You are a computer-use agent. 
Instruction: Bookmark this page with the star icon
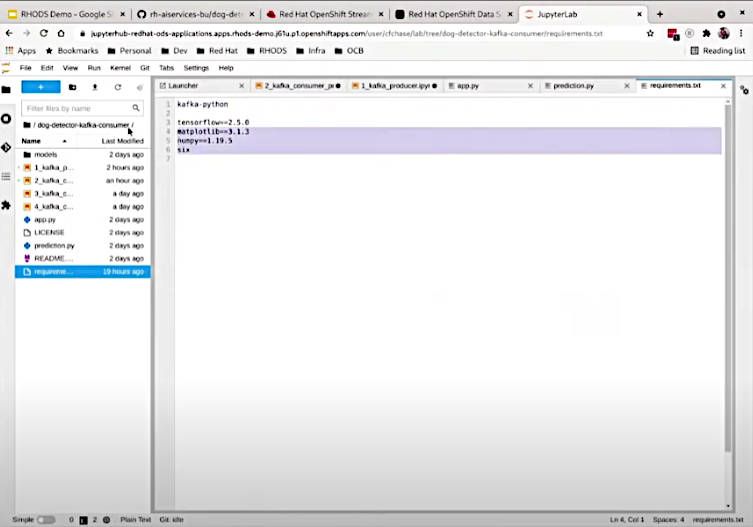coord(650,33)
